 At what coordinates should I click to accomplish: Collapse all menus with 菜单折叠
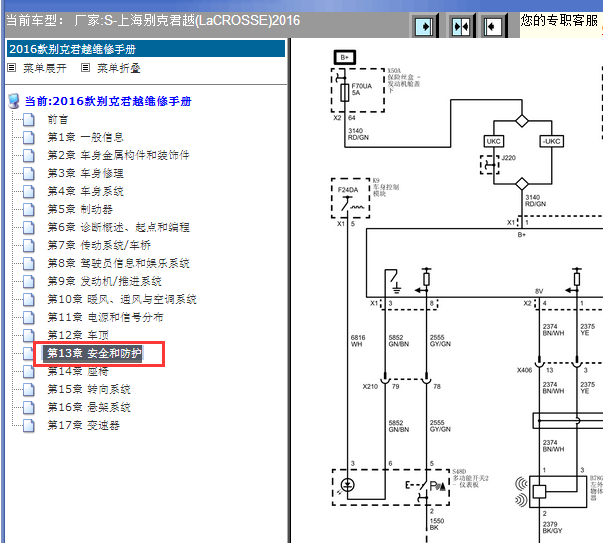(x=118, y=68)
